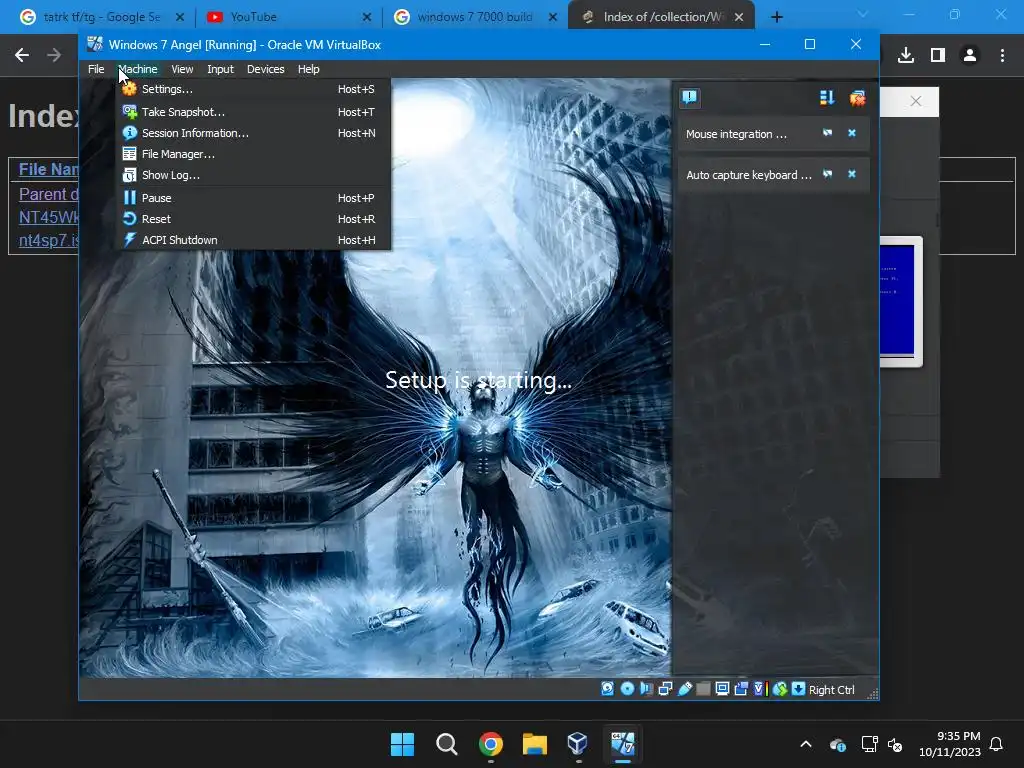Open Session Information from Machine menu
1024x768 pixels.
coord(253,133)
